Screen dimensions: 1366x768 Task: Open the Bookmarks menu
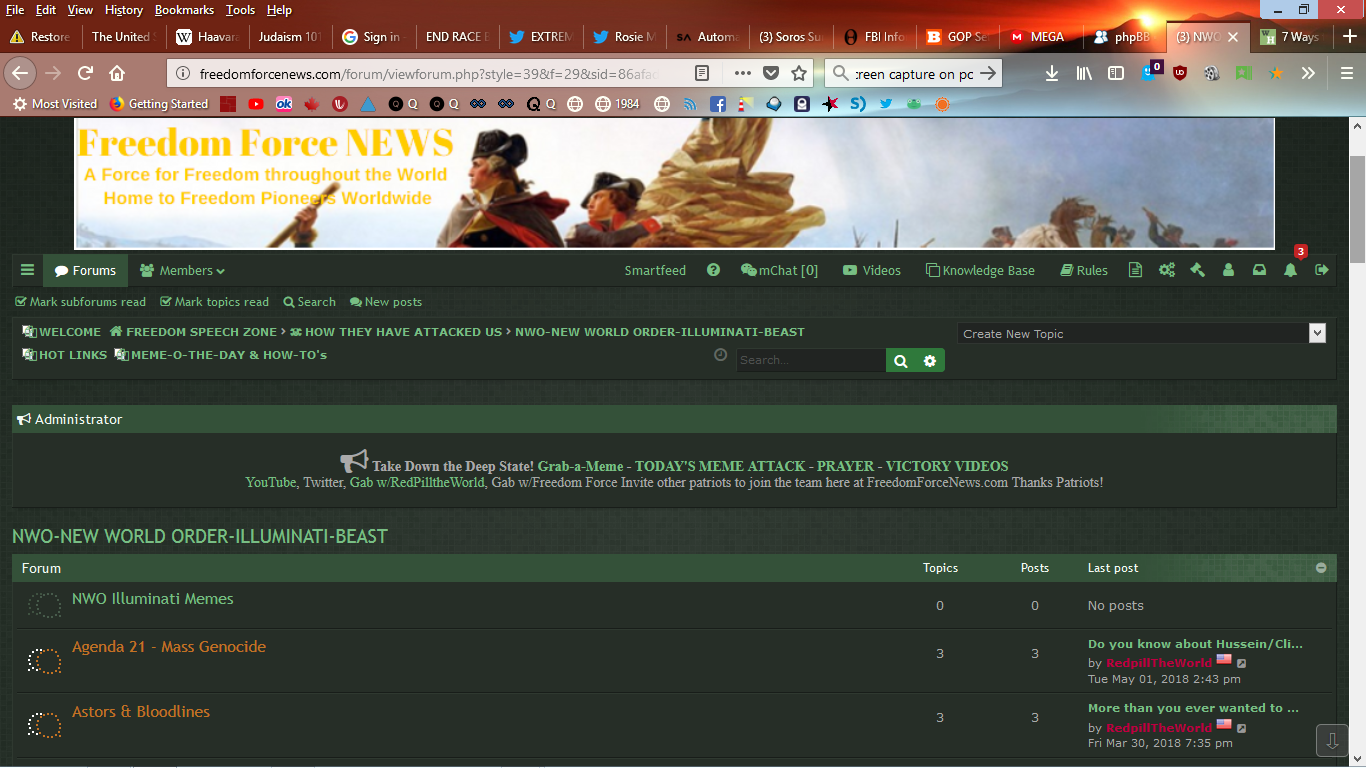[184, 10]
